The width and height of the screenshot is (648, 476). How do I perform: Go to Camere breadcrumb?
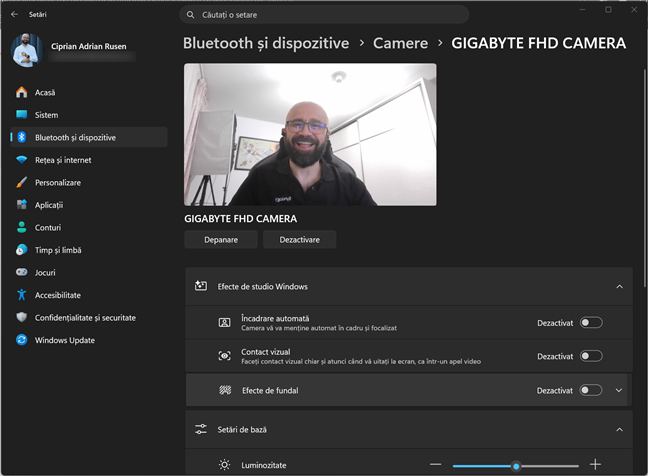click(400, 43)
